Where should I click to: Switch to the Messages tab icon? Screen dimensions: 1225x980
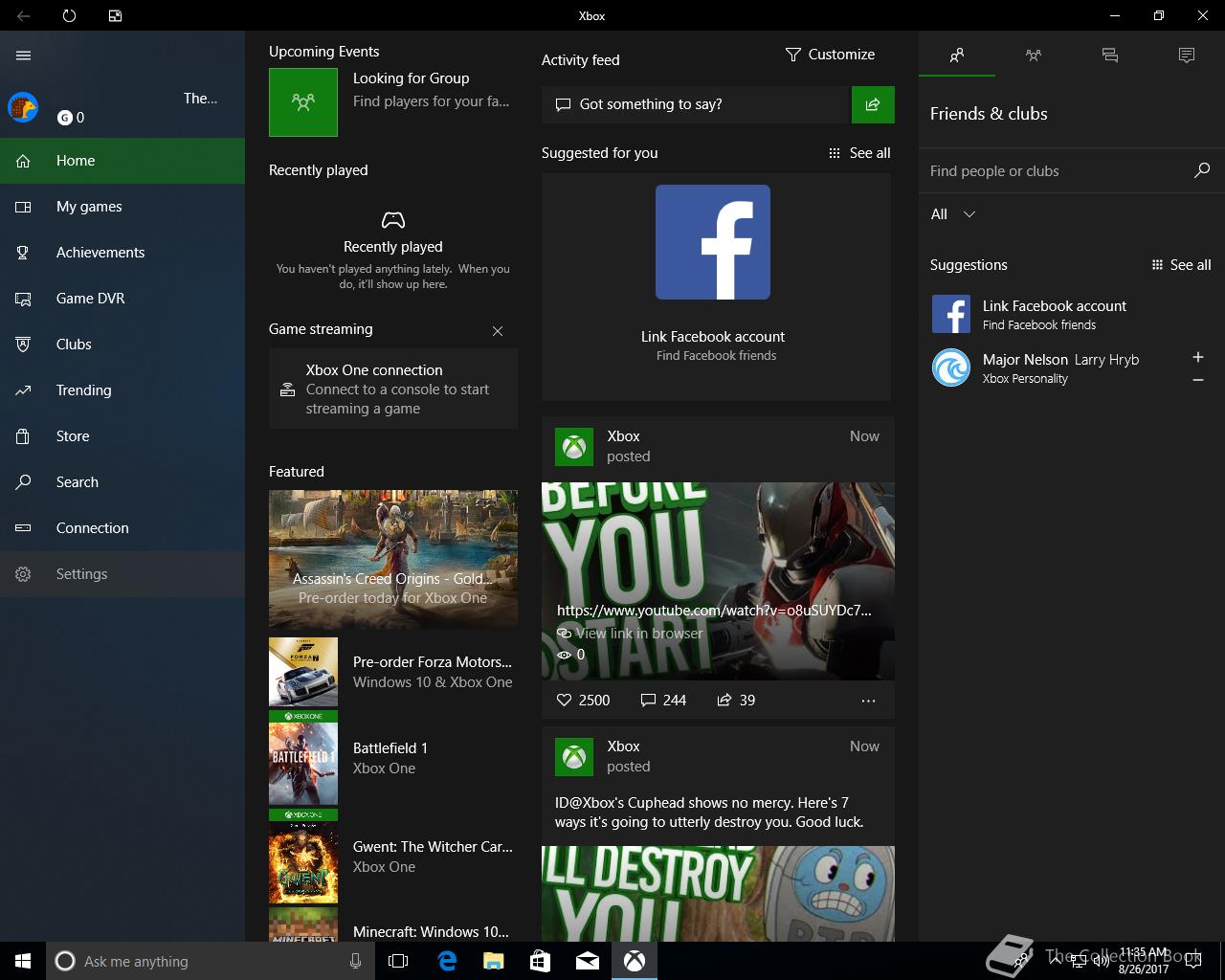(1110, 56)
